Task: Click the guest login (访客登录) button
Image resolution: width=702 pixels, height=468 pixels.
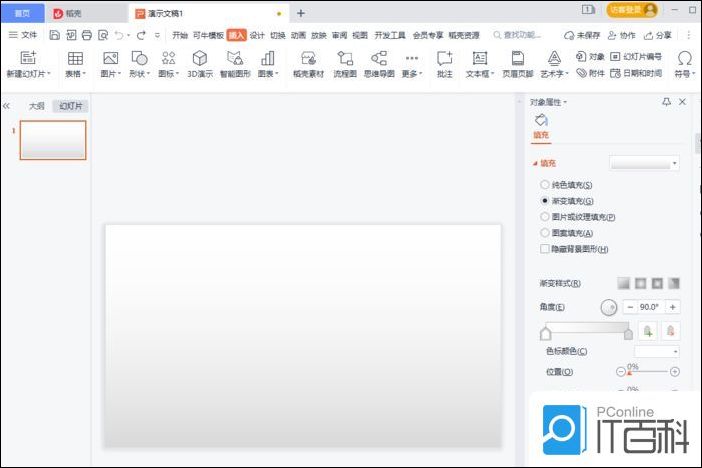Action: [632, 10]
